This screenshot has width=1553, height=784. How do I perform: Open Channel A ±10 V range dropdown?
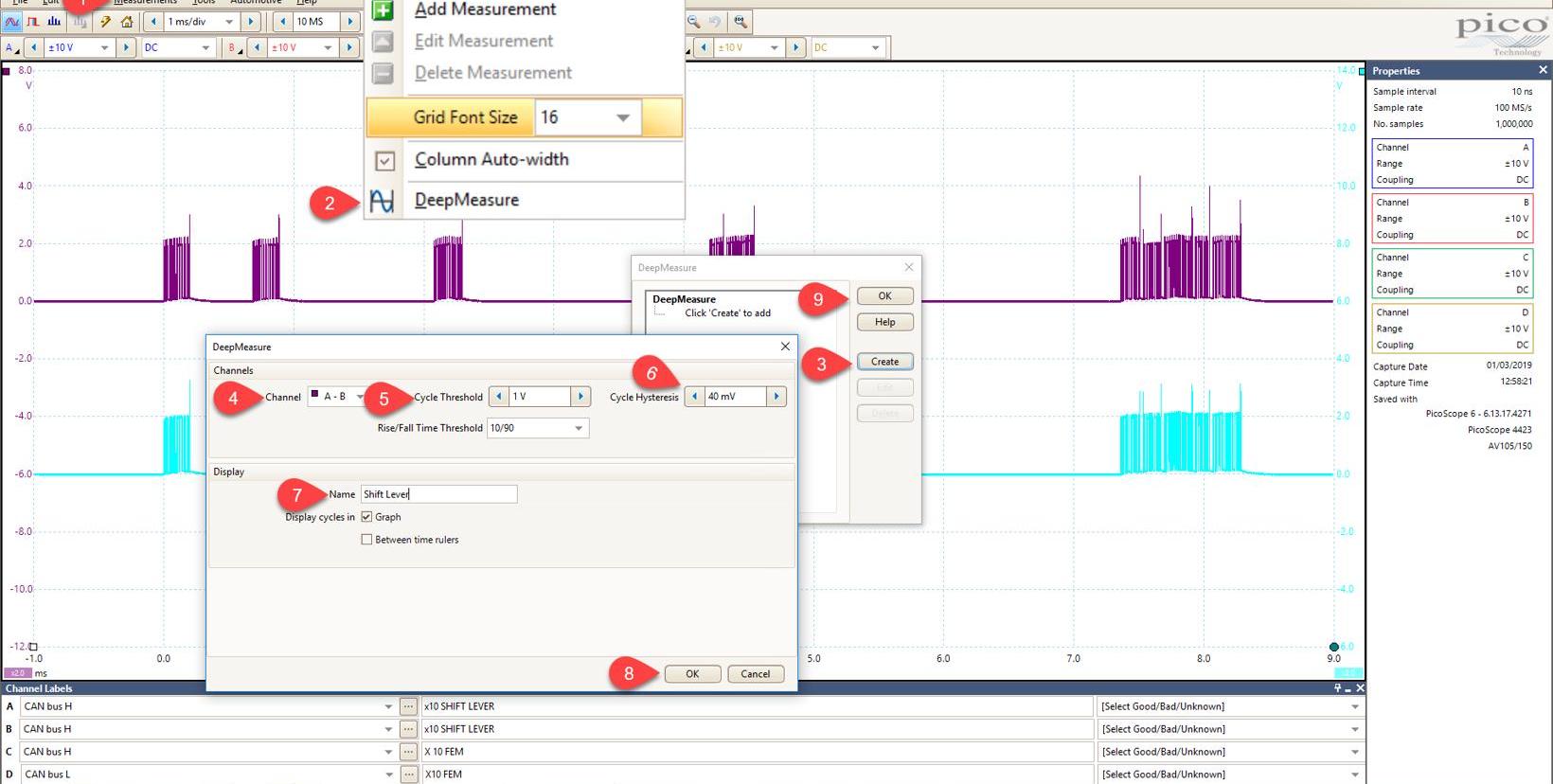[x=104, y=47]
